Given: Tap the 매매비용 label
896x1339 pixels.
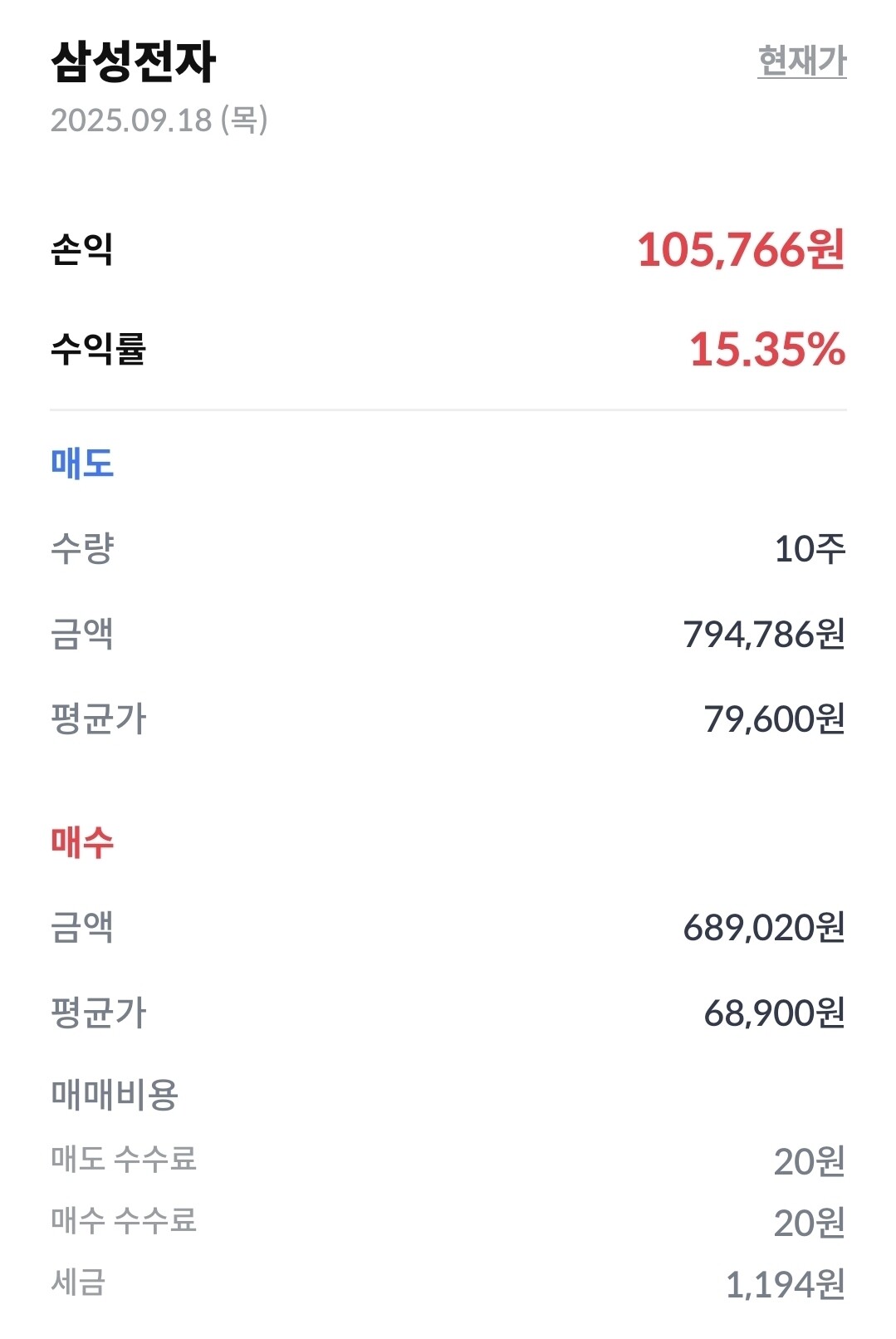Looking at the screenshot, I should coord(115,1095).
